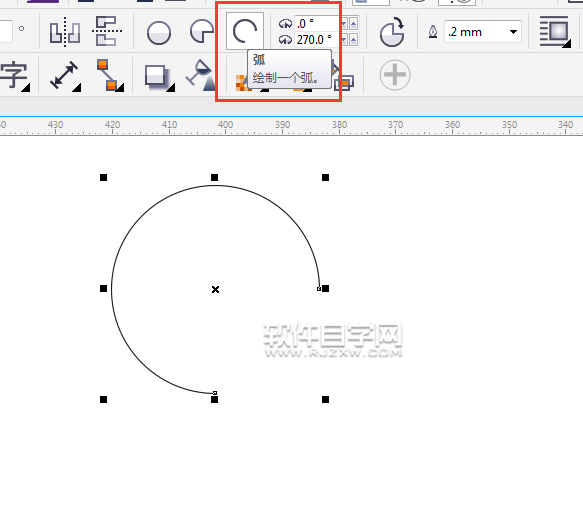Select the Ellipse shape button
Image resolution: width=583 pixels, height=509 pixels.
click(159, 33)
